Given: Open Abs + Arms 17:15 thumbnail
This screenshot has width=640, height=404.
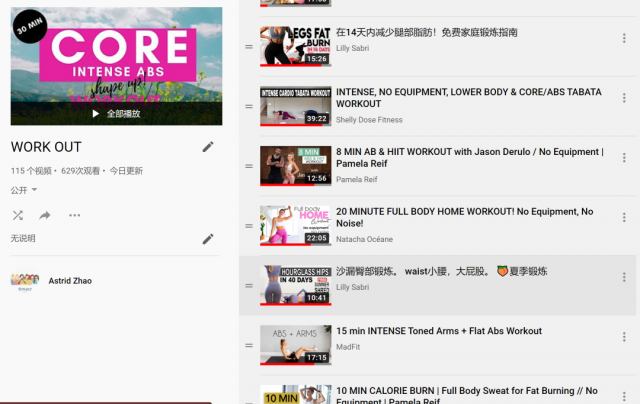Looking at the screenshot, I should click(x=296, y=345).
